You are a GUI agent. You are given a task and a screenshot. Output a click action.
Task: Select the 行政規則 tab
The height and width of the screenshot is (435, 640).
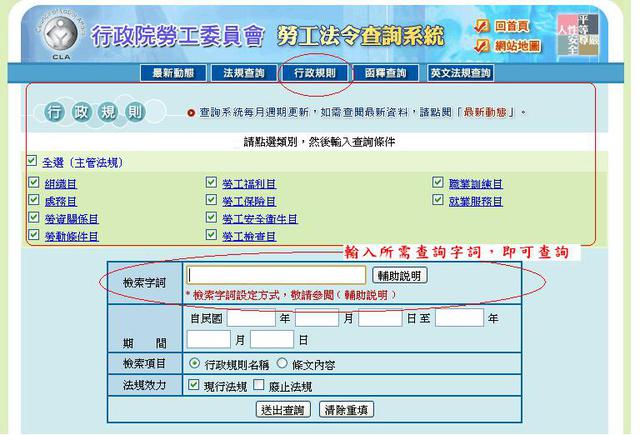click(315, 74)
